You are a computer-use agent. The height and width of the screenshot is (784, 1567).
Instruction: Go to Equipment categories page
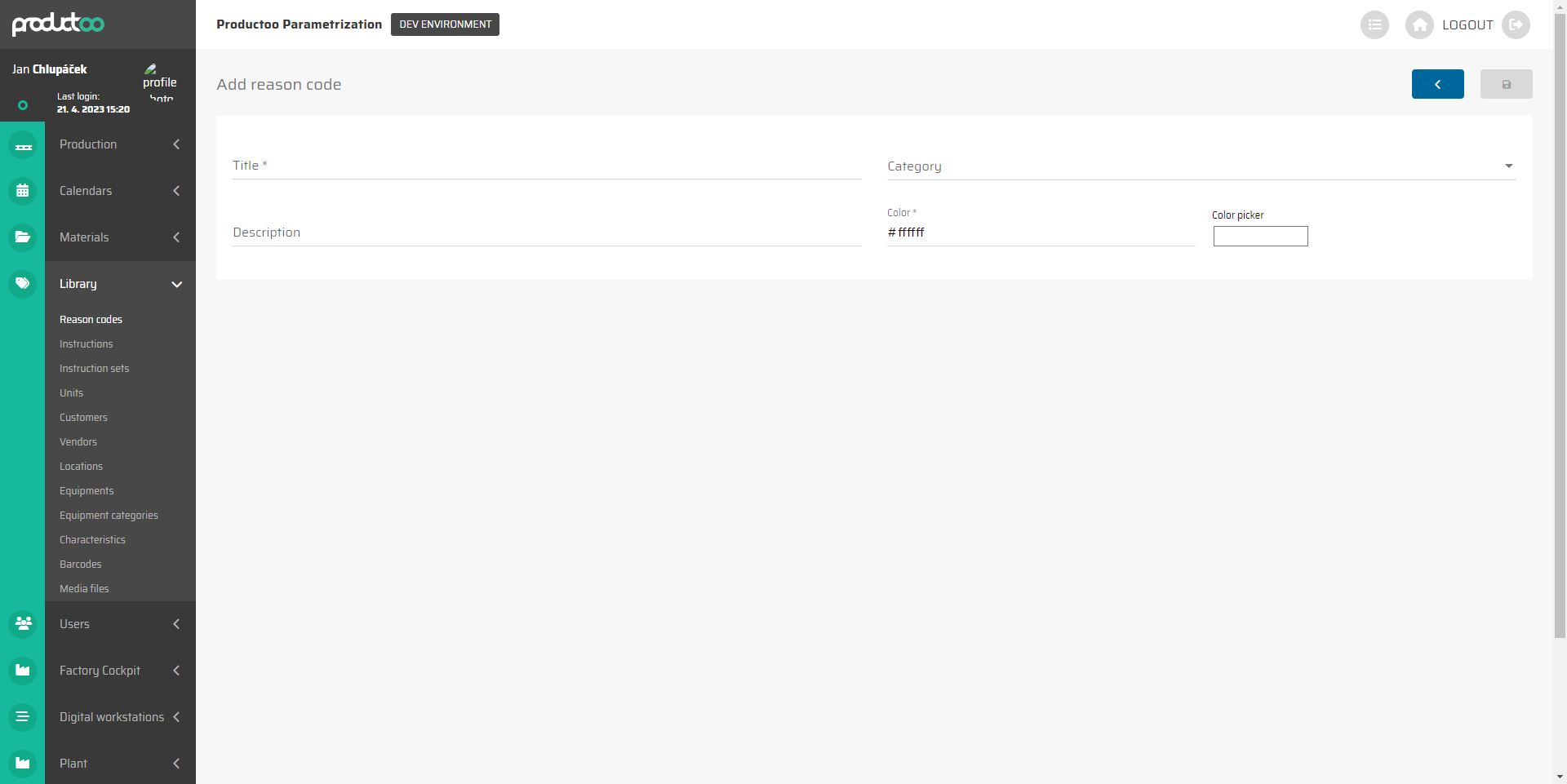(109, 516)
